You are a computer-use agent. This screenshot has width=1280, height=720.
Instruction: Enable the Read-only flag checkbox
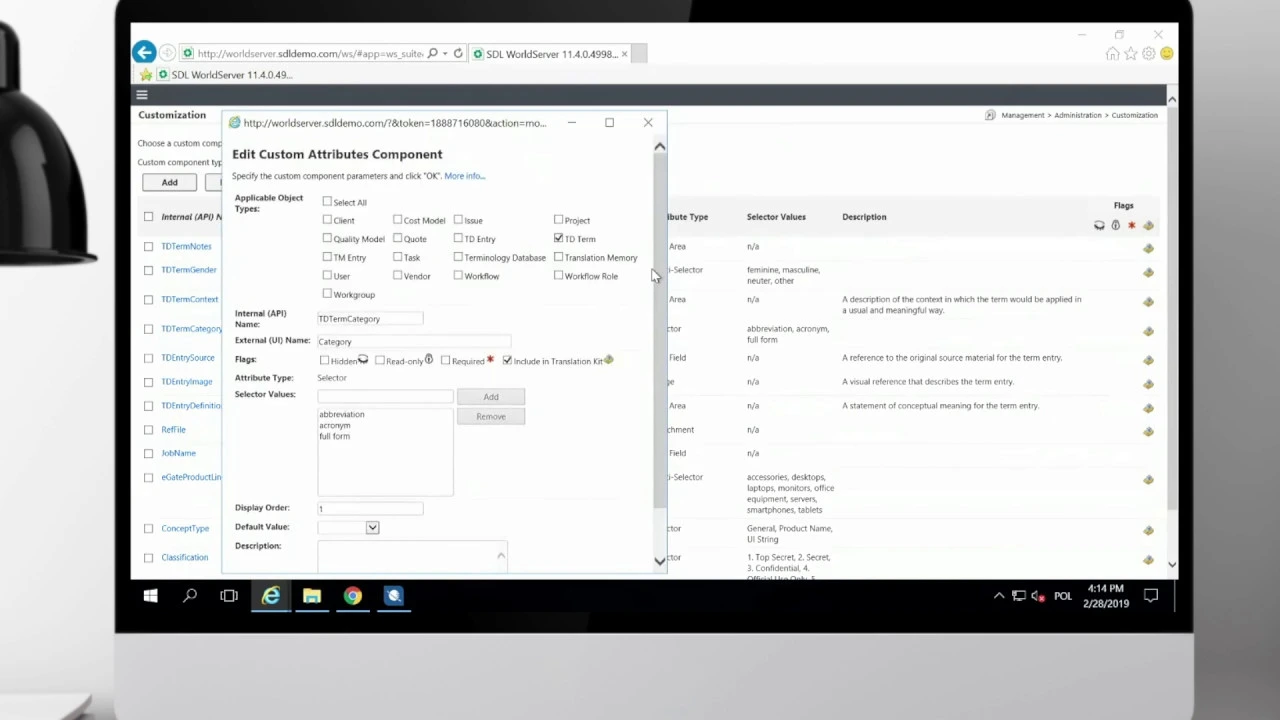coord(380,360)
